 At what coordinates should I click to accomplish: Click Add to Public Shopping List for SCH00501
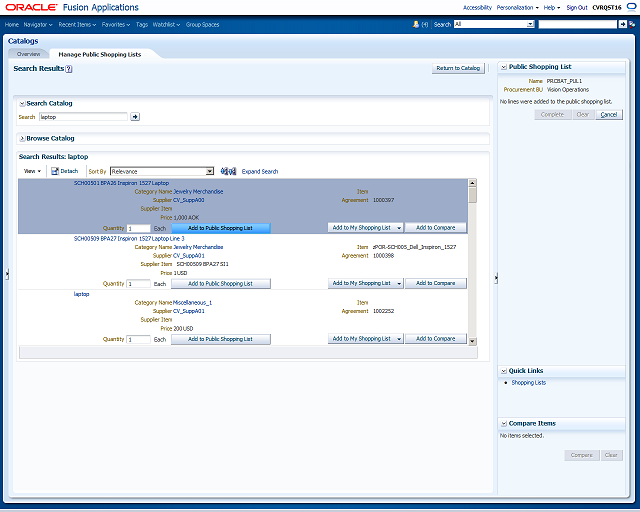click(220, 228)
